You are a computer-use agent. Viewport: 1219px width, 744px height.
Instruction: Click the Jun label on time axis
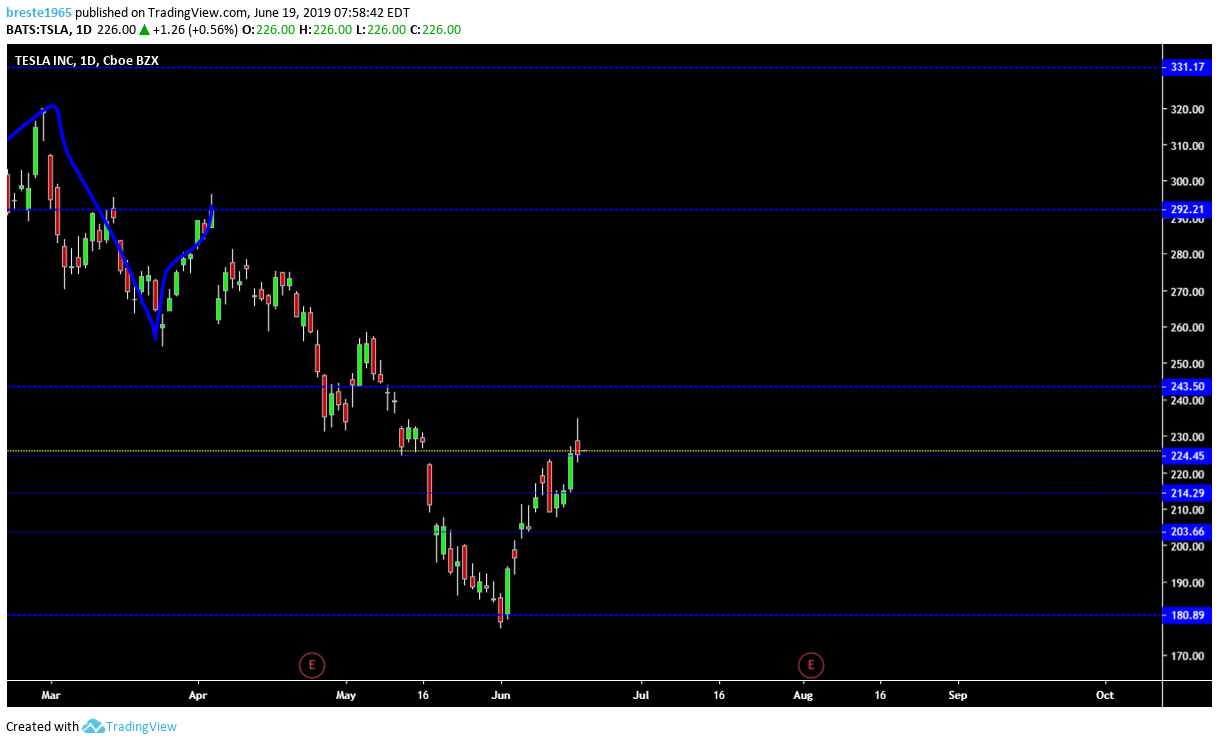coord(501,693)
